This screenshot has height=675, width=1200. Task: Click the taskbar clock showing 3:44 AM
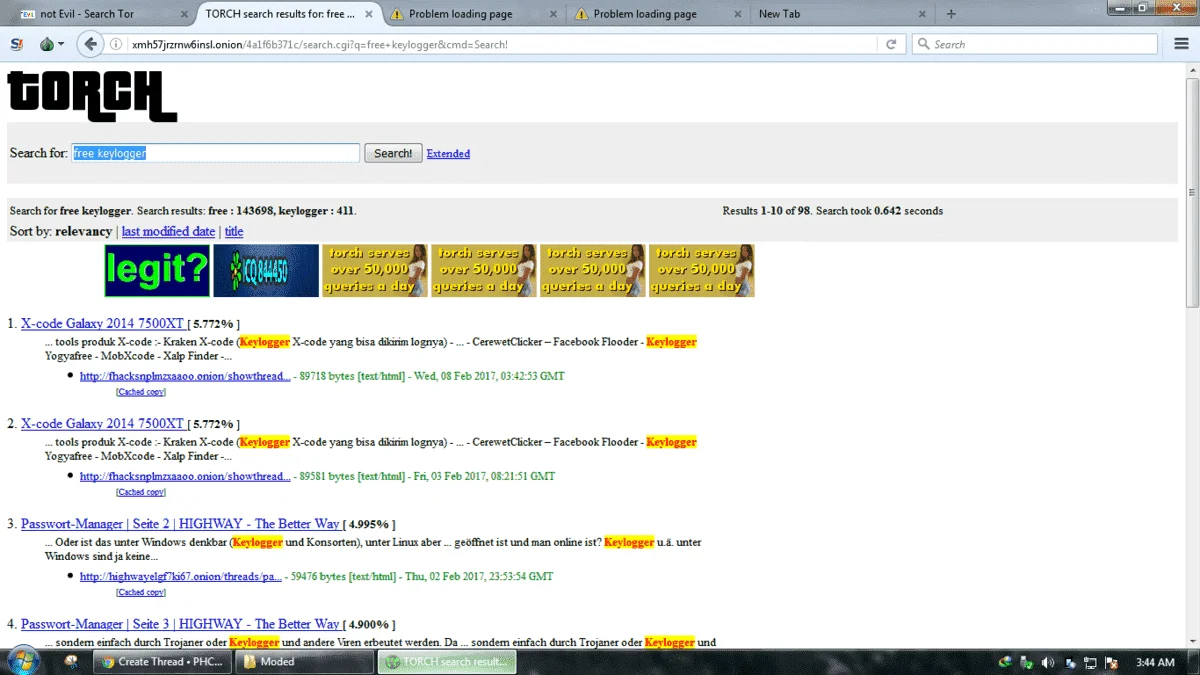point(1155,662)
